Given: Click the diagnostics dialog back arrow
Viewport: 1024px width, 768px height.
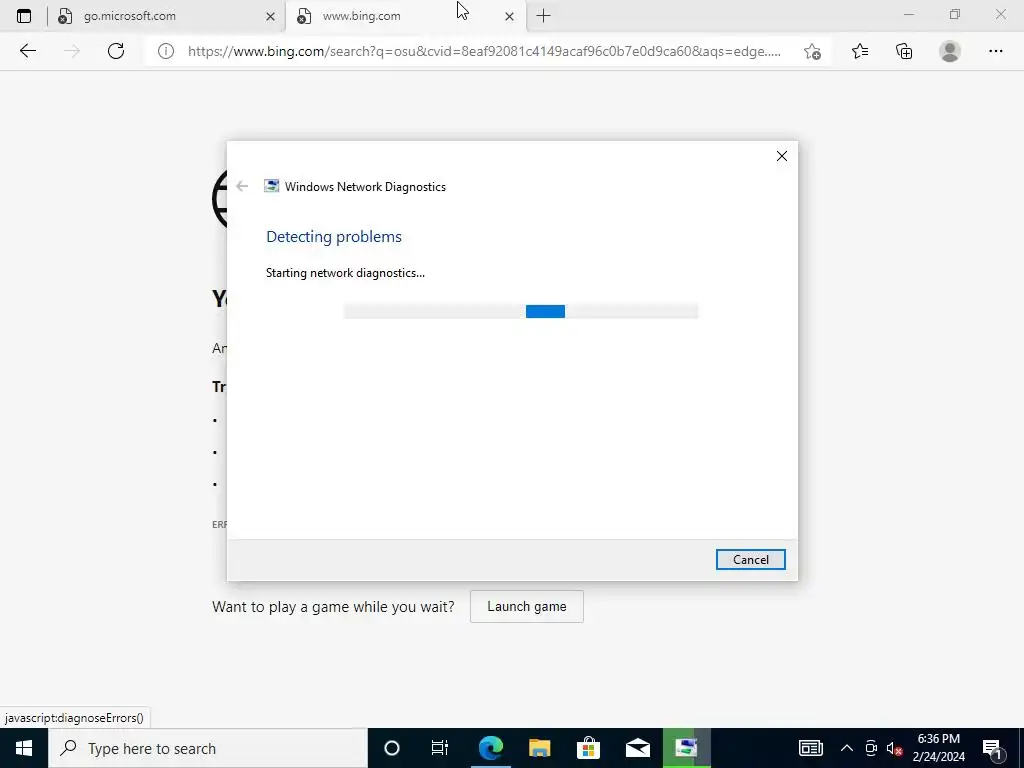Looking at the screenshot, I should (x=242, y=187).
